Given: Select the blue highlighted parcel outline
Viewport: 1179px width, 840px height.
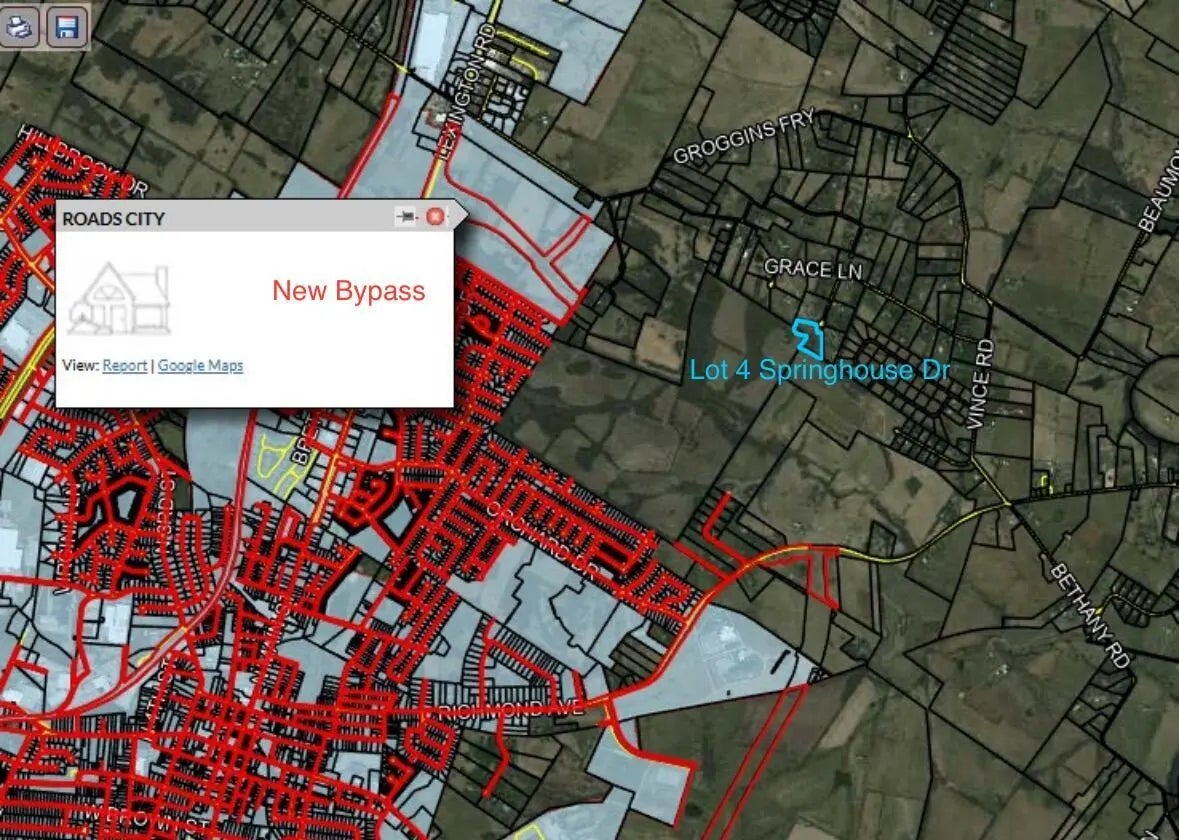Looking at the screenshot, I should [x=808, y=338].
